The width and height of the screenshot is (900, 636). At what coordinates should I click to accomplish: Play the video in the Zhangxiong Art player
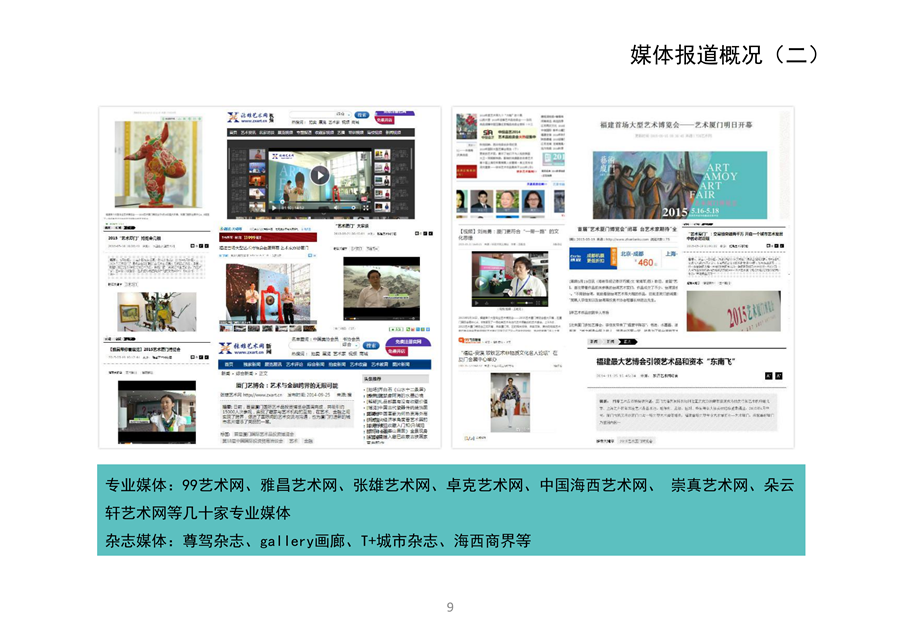click(319, 175)
